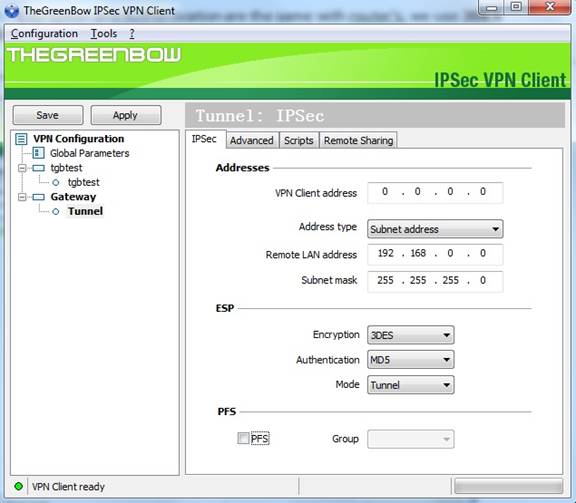
Task: Click the tgbtest tunnel circle icon
Action: coord(55,182)
